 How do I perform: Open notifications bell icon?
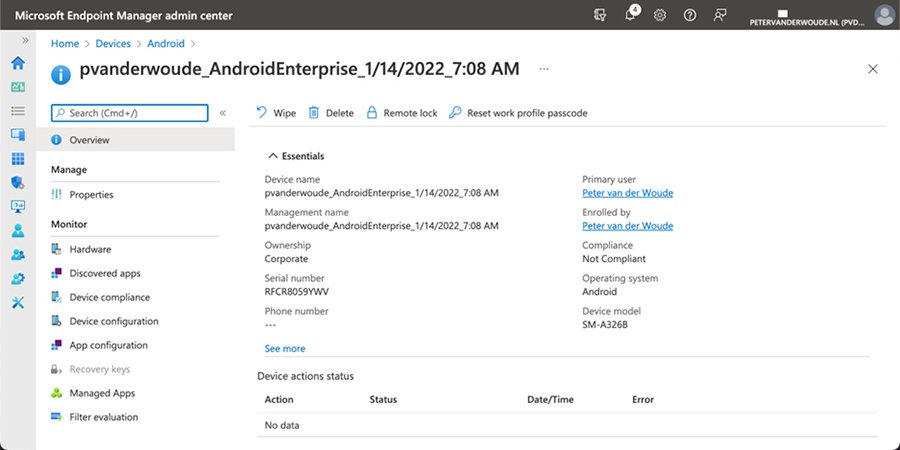631,15
